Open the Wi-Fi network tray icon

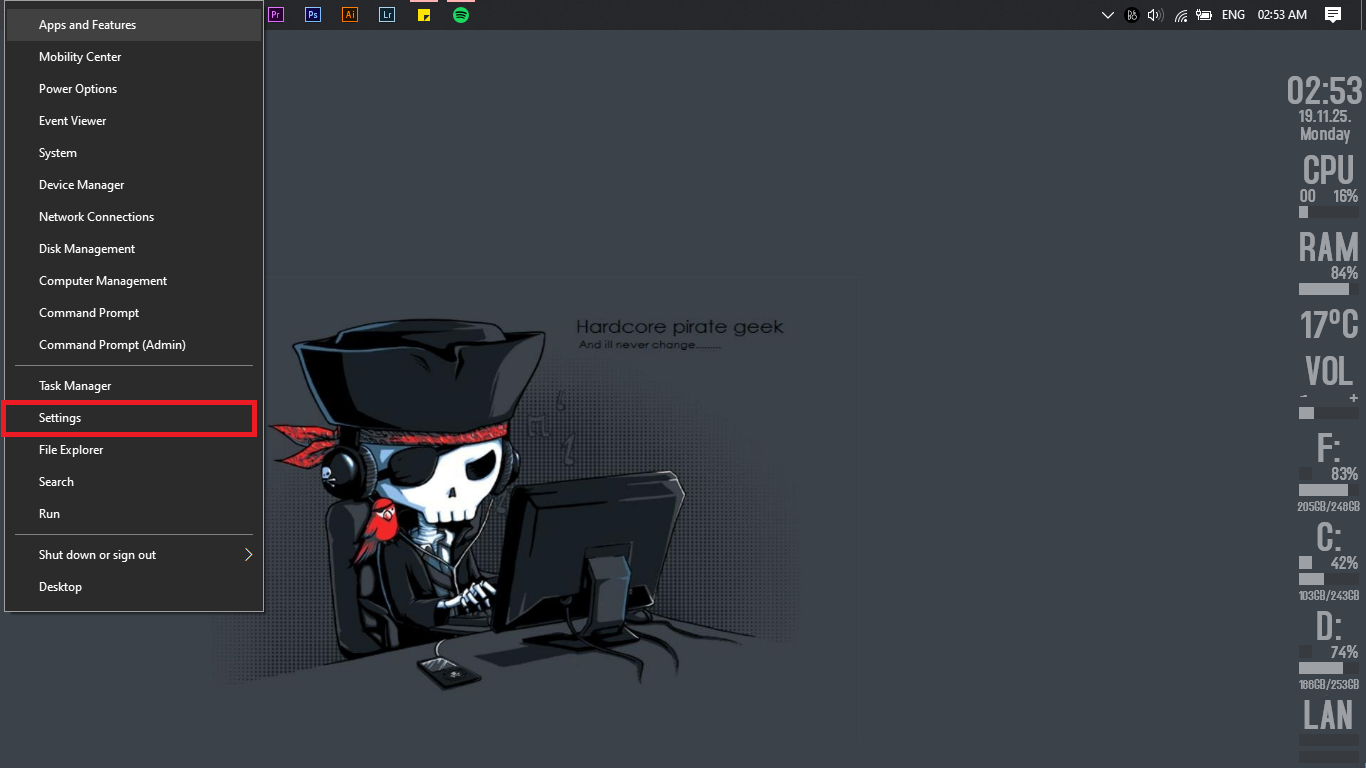[1181, 15]
